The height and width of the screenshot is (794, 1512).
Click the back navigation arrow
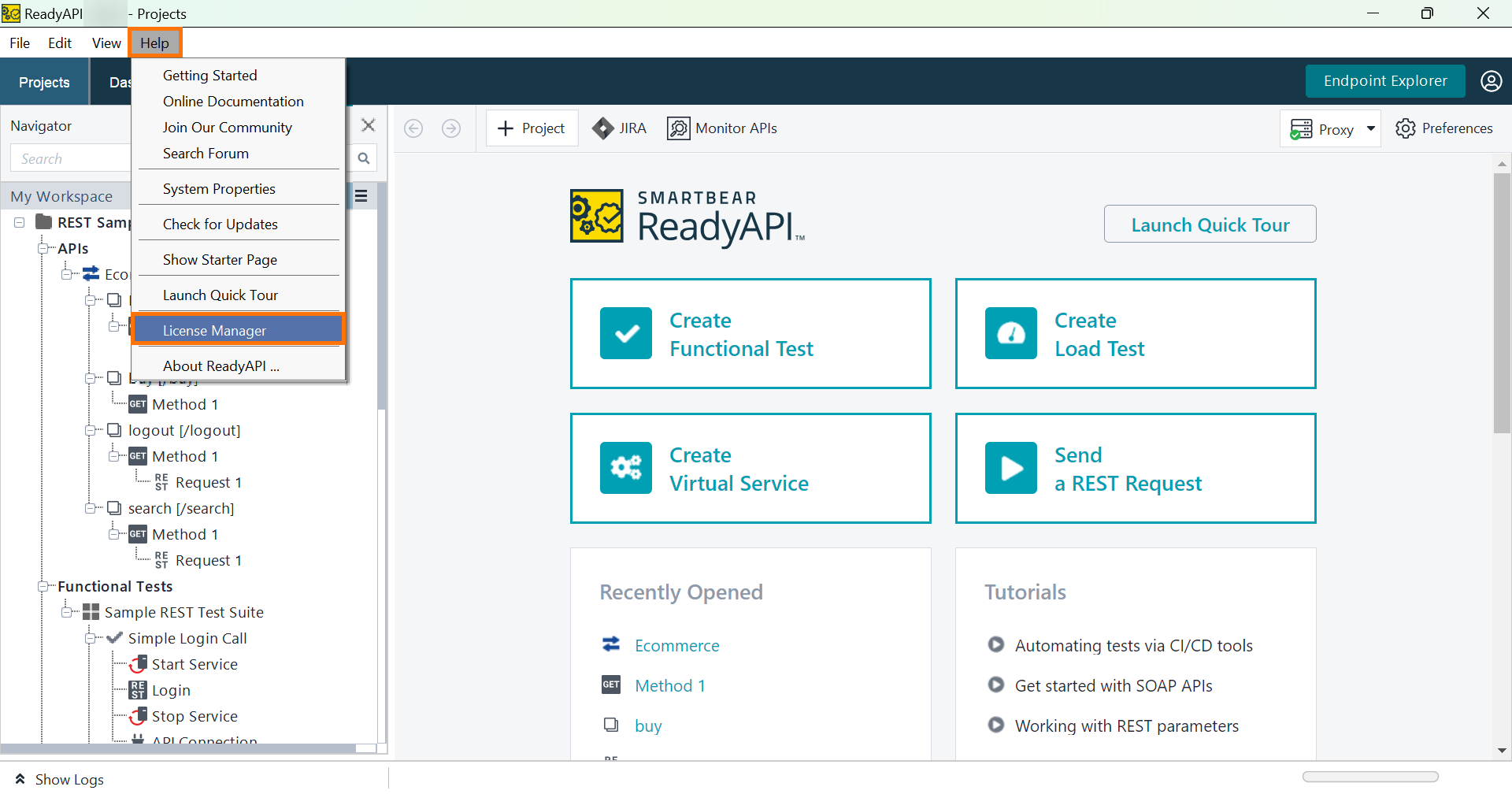pyautogui.click(x=413, y=128)
